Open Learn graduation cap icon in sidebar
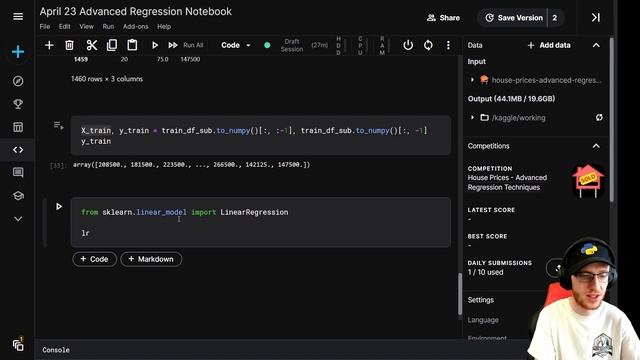The width and height of the screenshot is (640, 360). click(x=18, y=196)
